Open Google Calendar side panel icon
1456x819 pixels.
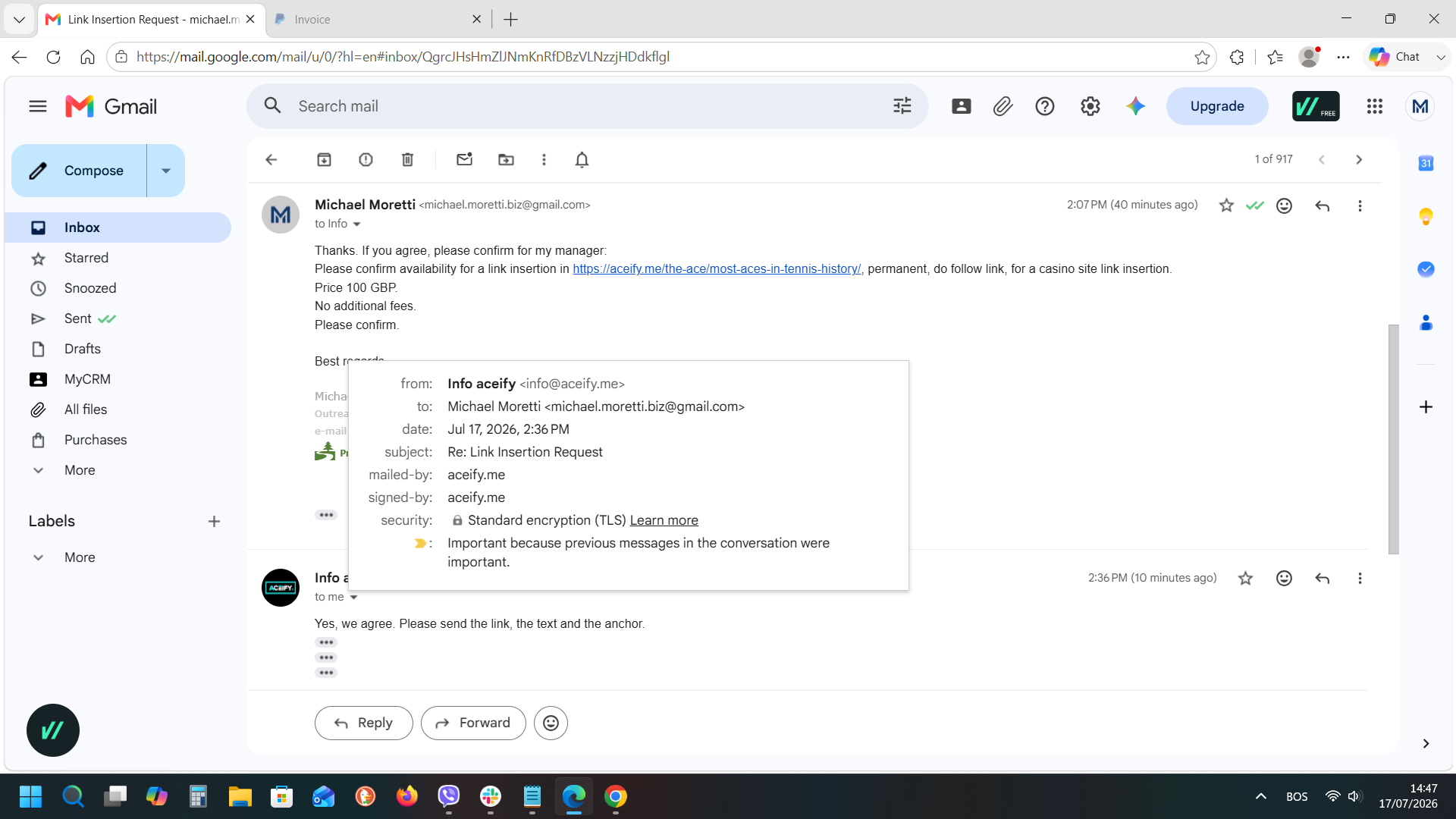click(x=1426, y=163)
